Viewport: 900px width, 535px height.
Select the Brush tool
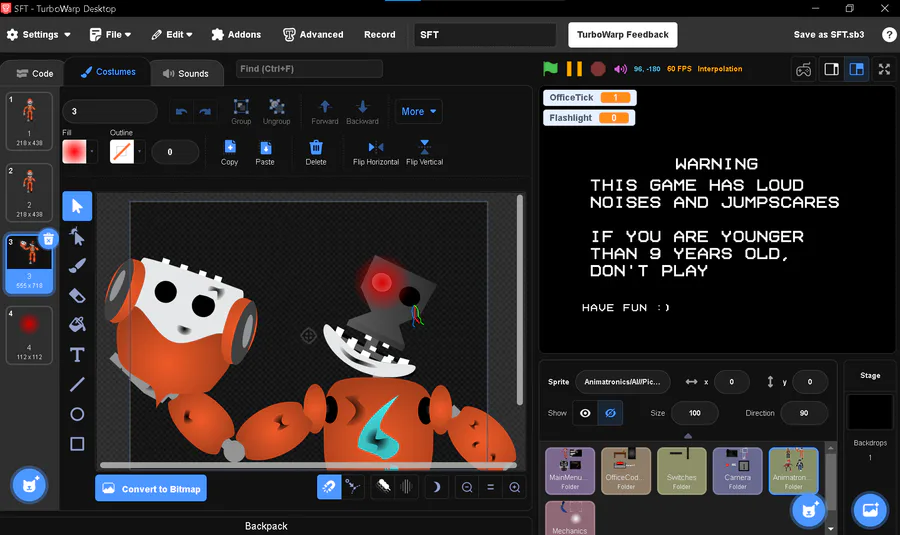click(77, 266)
